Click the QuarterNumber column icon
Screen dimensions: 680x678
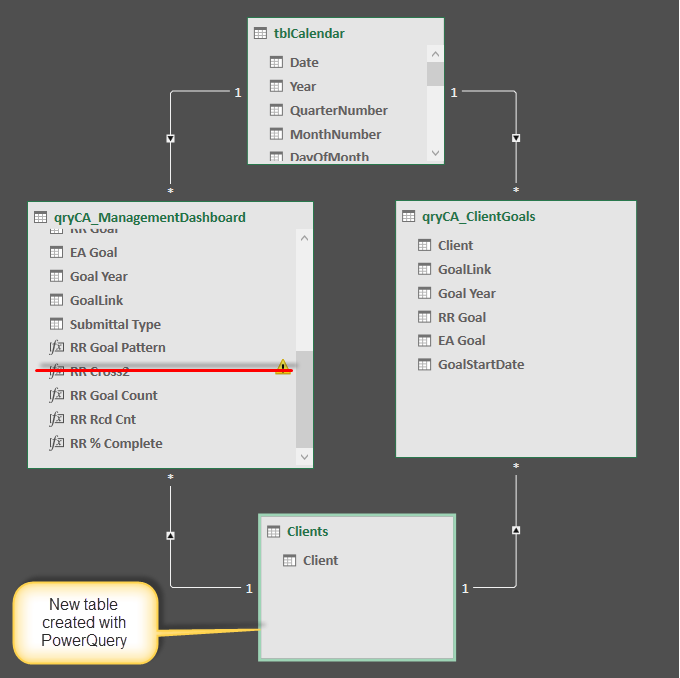coord(276,110)
